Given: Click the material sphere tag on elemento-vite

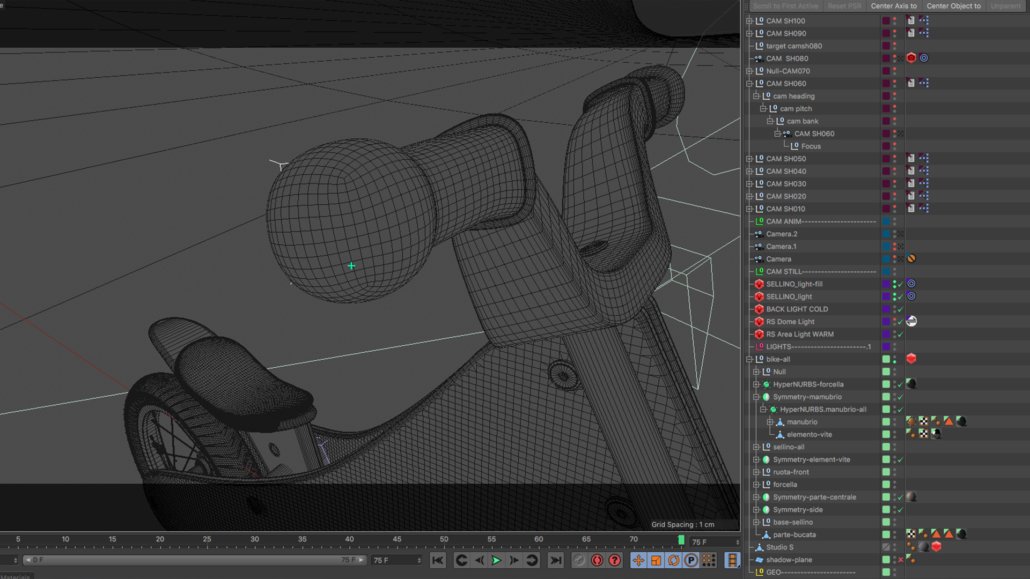Looking at the screenshot, I should (936, 434).
